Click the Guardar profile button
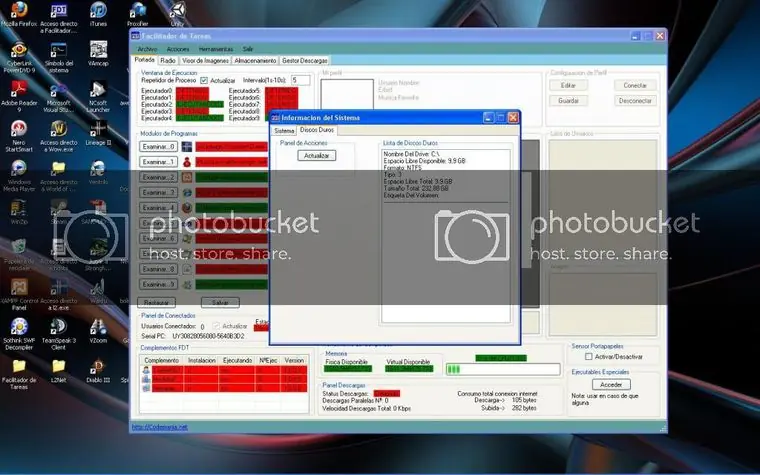760x475 pixels. point(569,101)
